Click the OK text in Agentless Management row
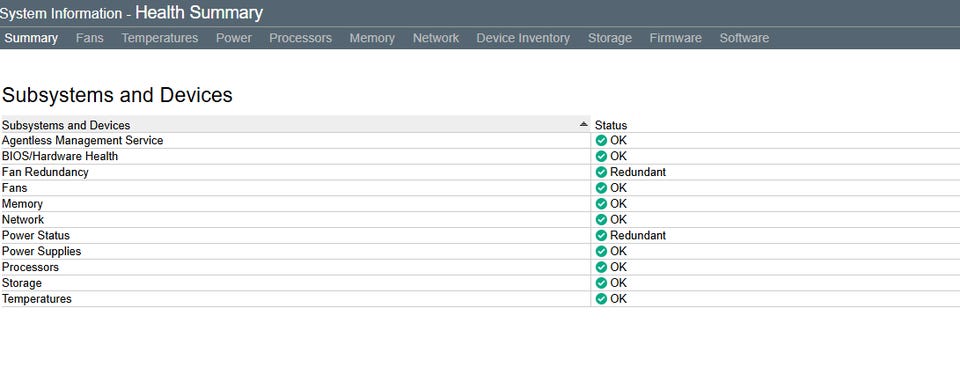The height and width of the screenshot is (367, 960). click(x=618, y=140)
